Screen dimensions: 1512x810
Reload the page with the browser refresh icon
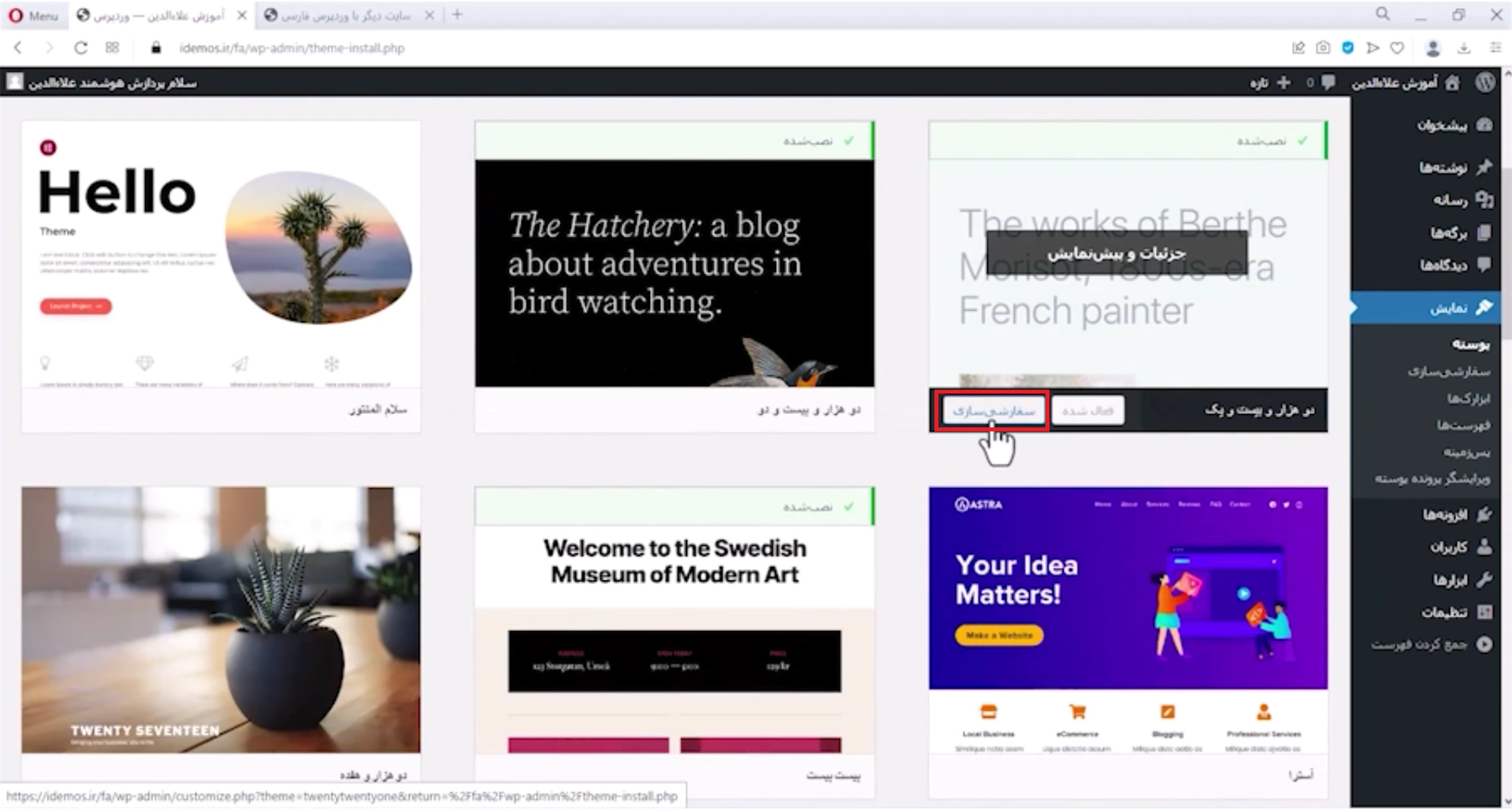[80, 48]
